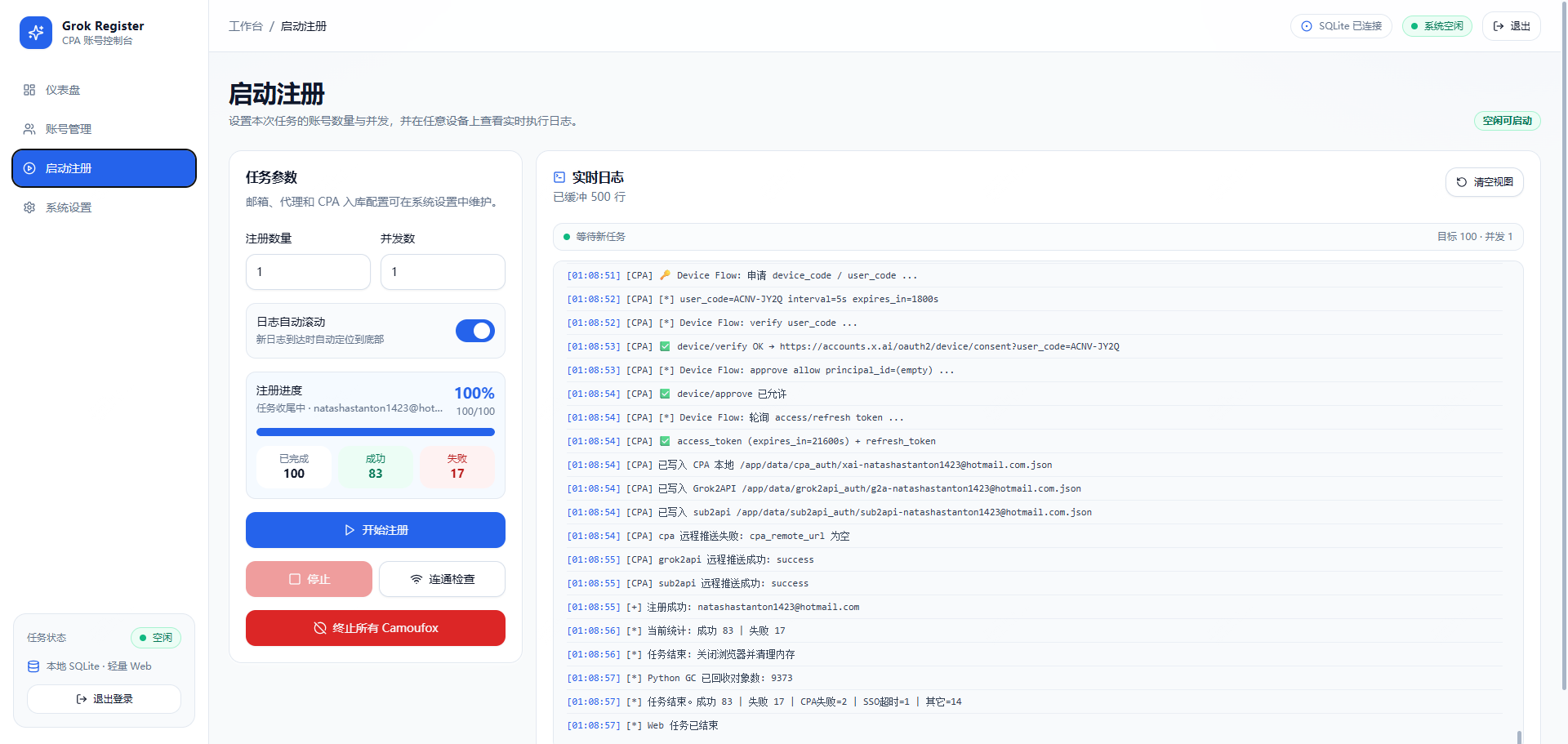Click the gear icon beside 系统设置
The image size is (1568, 744).
[x=29, y=207]
